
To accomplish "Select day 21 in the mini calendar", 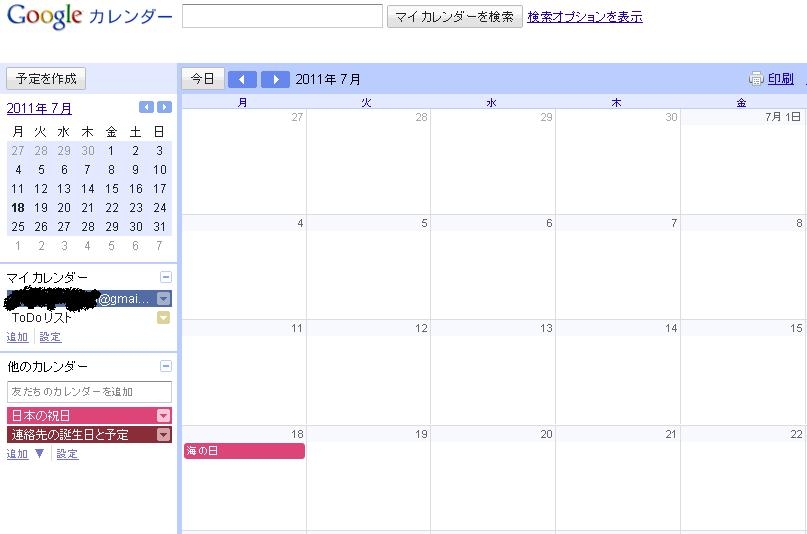I will pos(87,208).
